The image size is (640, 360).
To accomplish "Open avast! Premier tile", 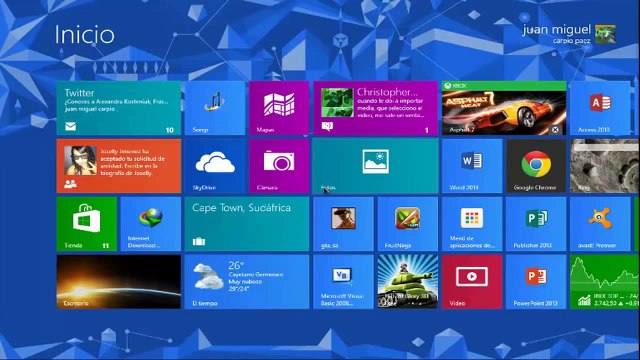I will (600, 224).
